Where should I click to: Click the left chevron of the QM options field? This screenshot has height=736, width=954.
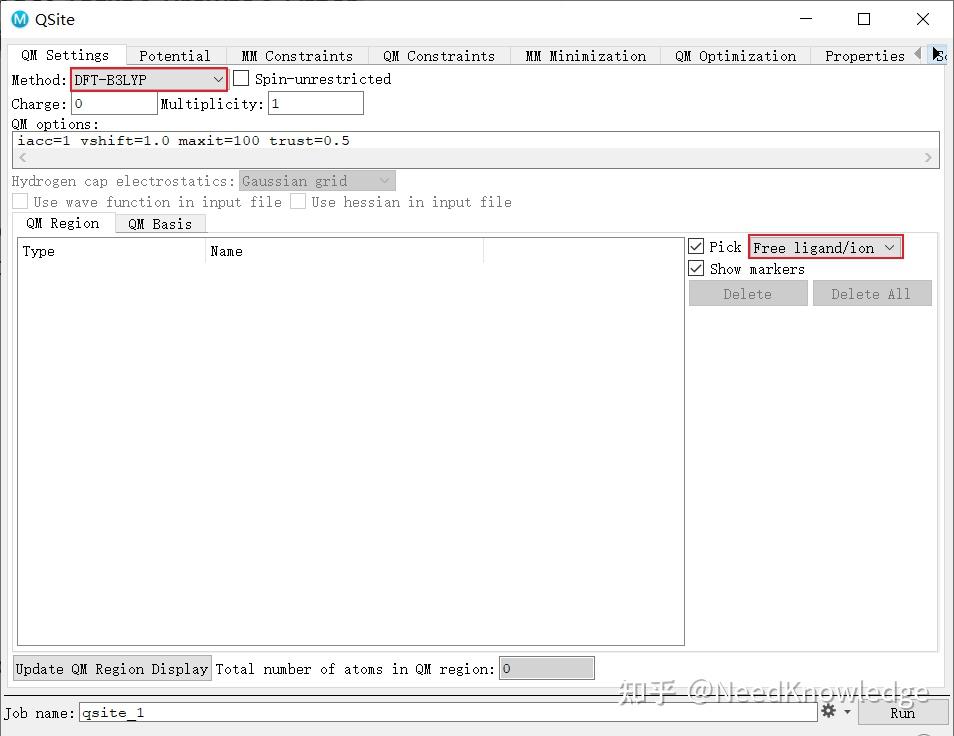(x=21, y=157)
